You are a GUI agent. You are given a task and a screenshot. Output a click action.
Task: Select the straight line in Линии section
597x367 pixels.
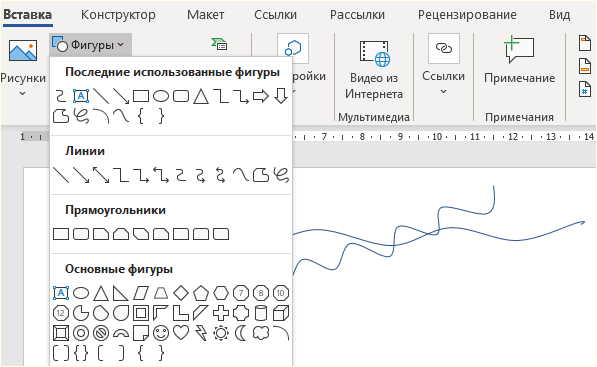coord(61,175)
